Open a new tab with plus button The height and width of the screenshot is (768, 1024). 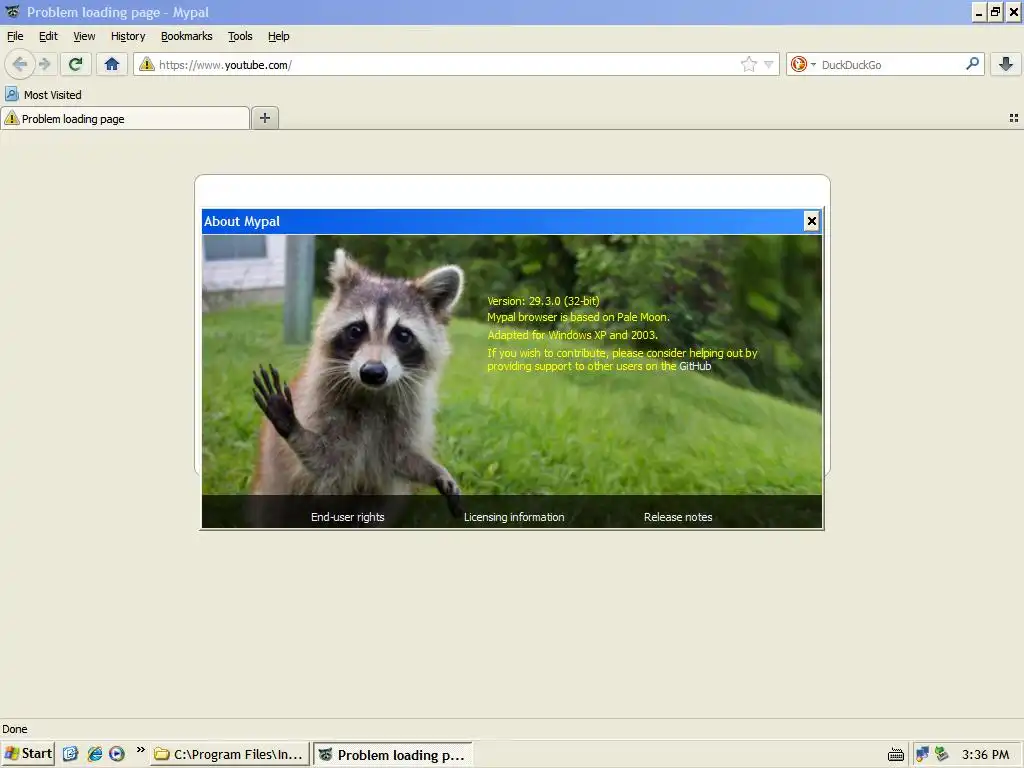(264, 118)
